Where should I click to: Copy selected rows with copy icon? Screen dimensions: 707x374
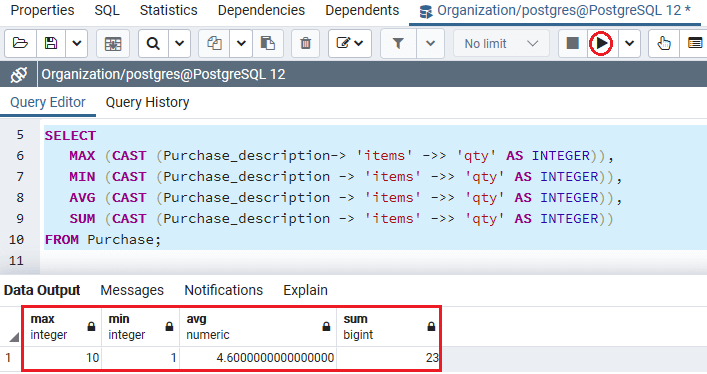(214, 43)
